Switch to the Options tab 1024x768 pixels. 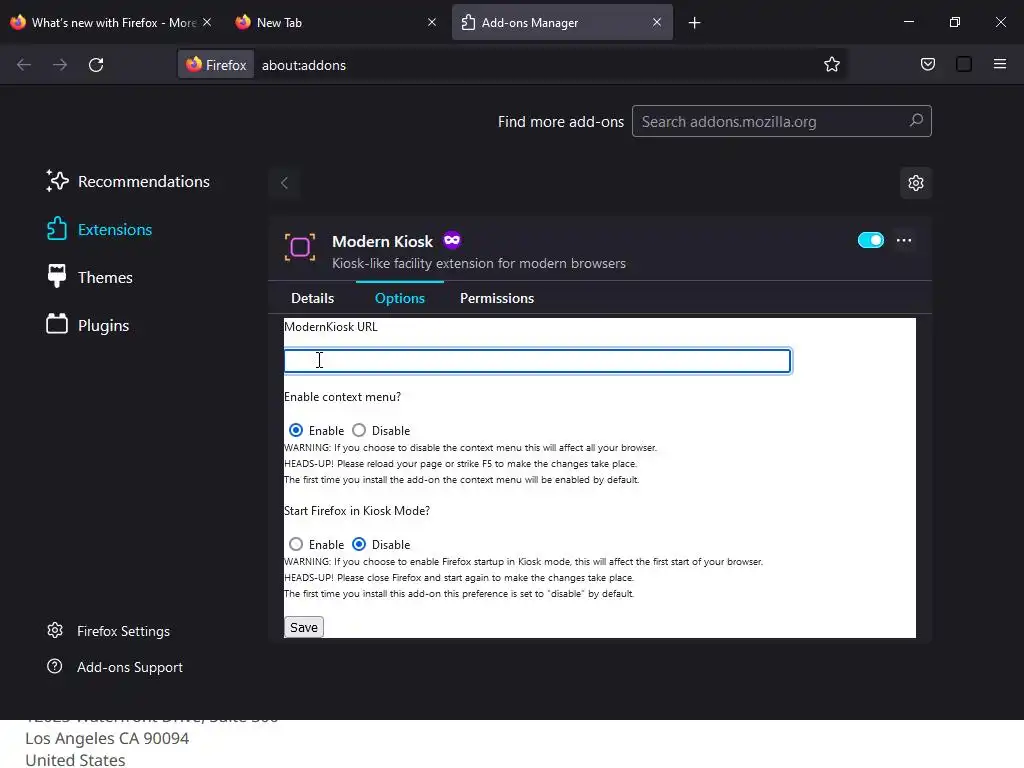(400, 298)
